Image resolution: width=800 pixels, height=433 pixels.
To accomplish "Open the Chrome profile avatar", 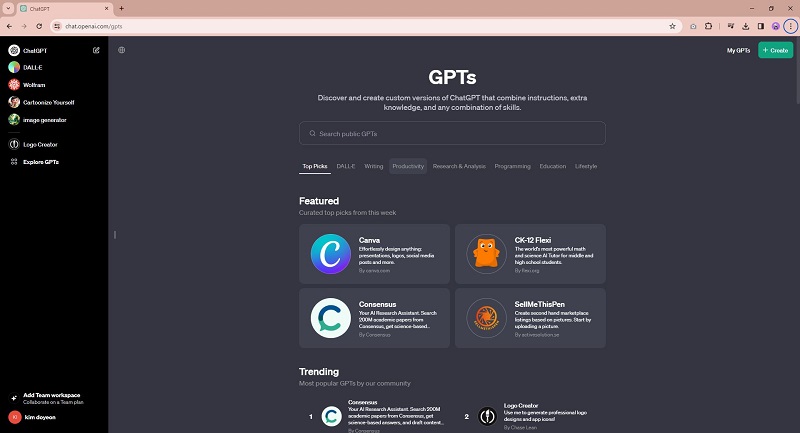I will (x=776, y=26).
